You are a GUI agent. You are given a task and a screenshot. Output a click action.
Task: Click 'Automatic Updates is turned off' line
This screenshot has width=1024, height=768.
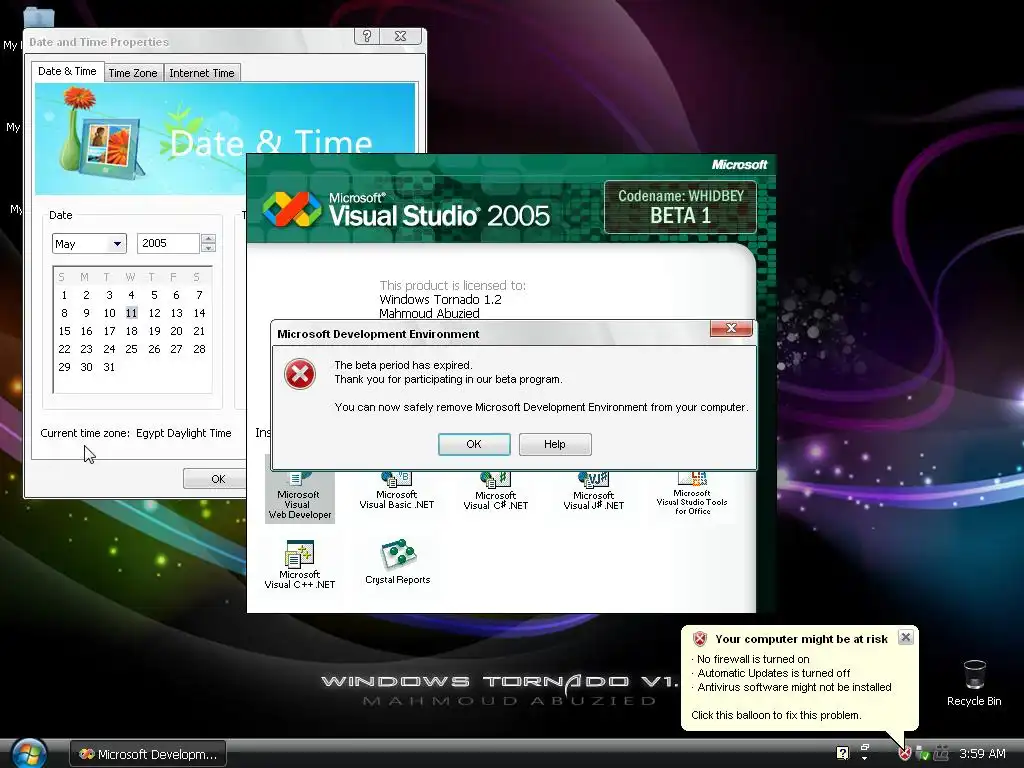774,673
